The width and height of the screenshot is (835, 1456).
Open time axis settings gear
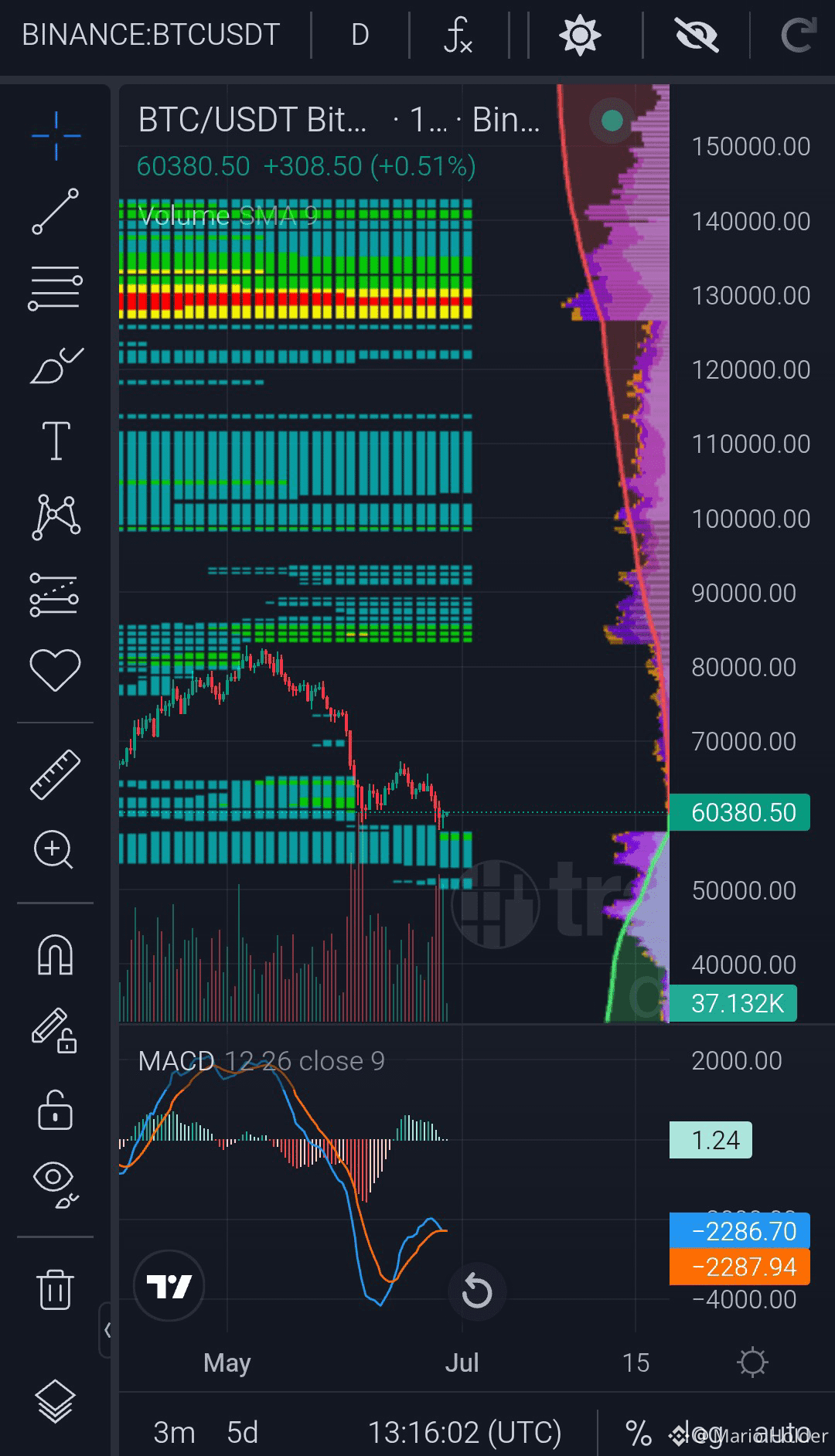pos(752,1362)
